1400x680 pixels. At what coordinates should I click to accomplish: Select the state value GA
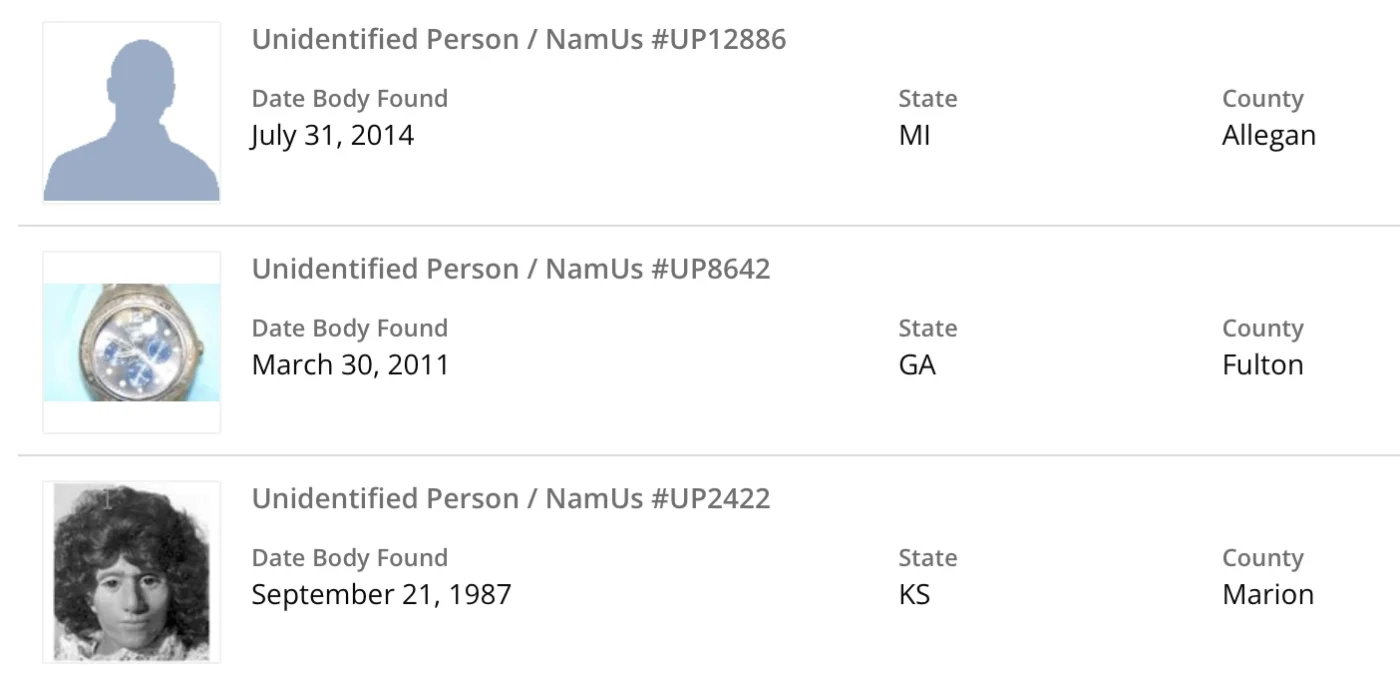pos(917,365)
